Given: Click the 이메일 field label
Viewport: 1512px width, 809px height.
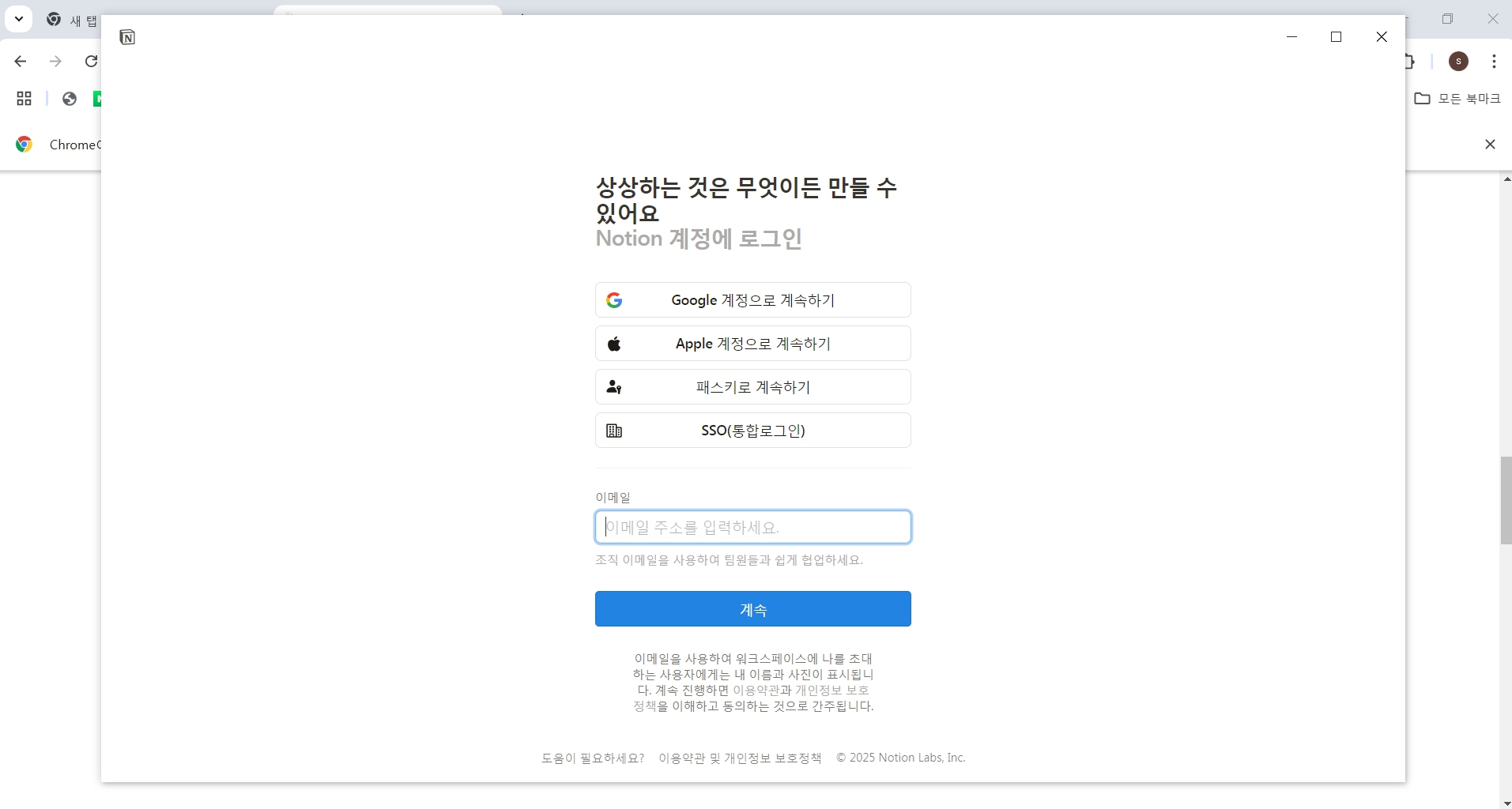Looking at the screenshot, I should tap(613, 497).
